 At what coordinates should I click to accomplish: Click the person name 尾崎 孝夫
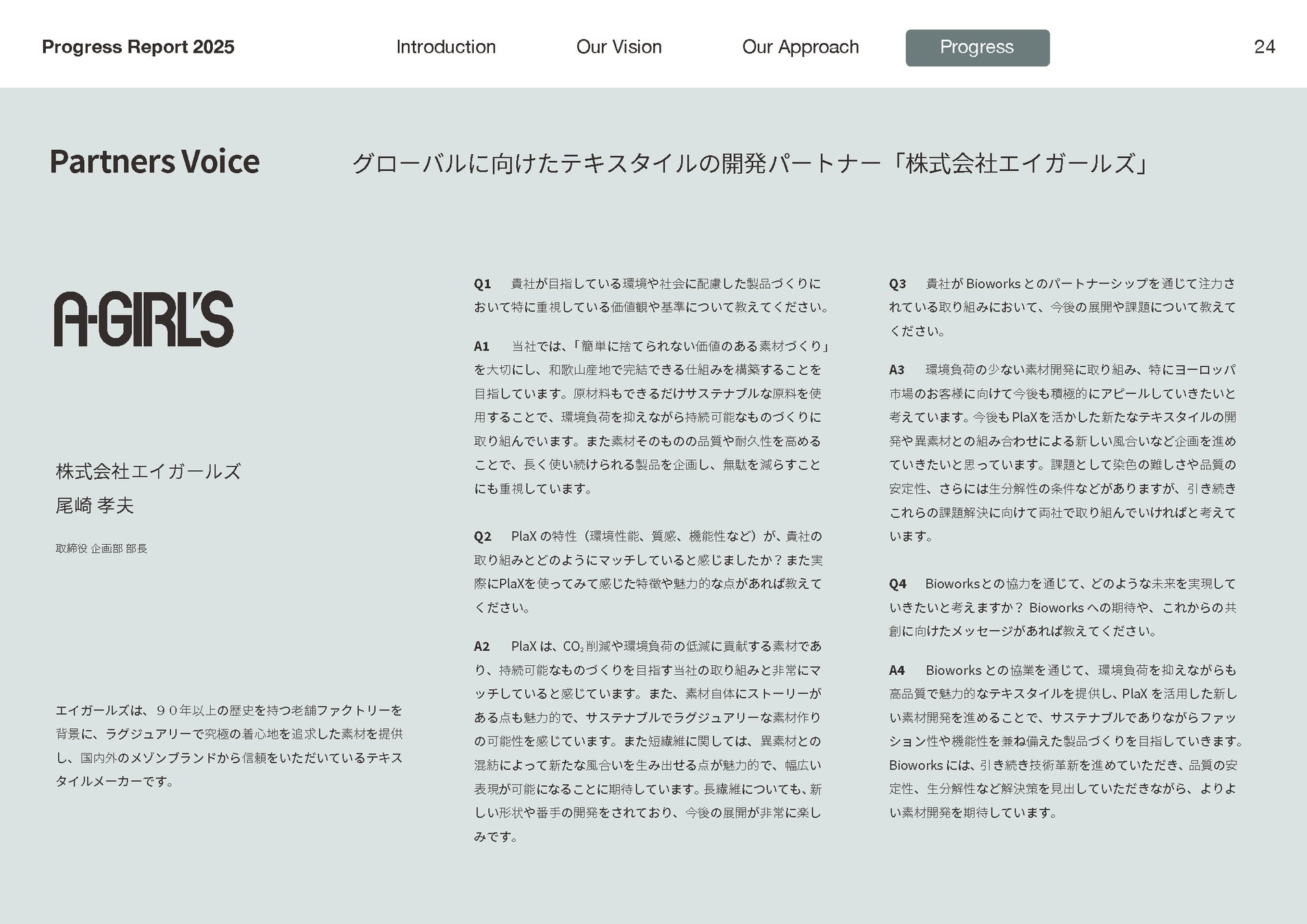coord(94,505)
